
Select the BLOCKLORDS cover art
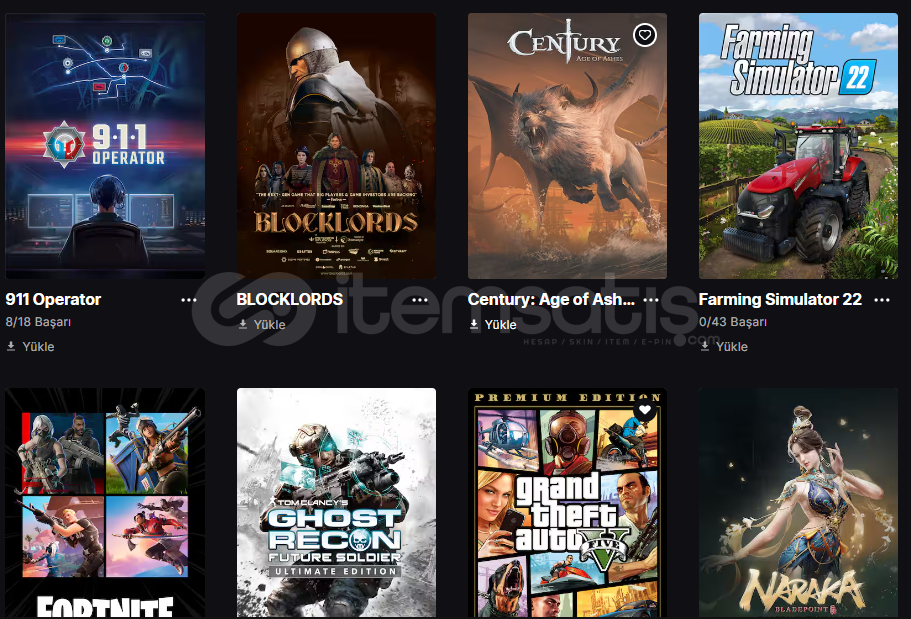point(336,146)
